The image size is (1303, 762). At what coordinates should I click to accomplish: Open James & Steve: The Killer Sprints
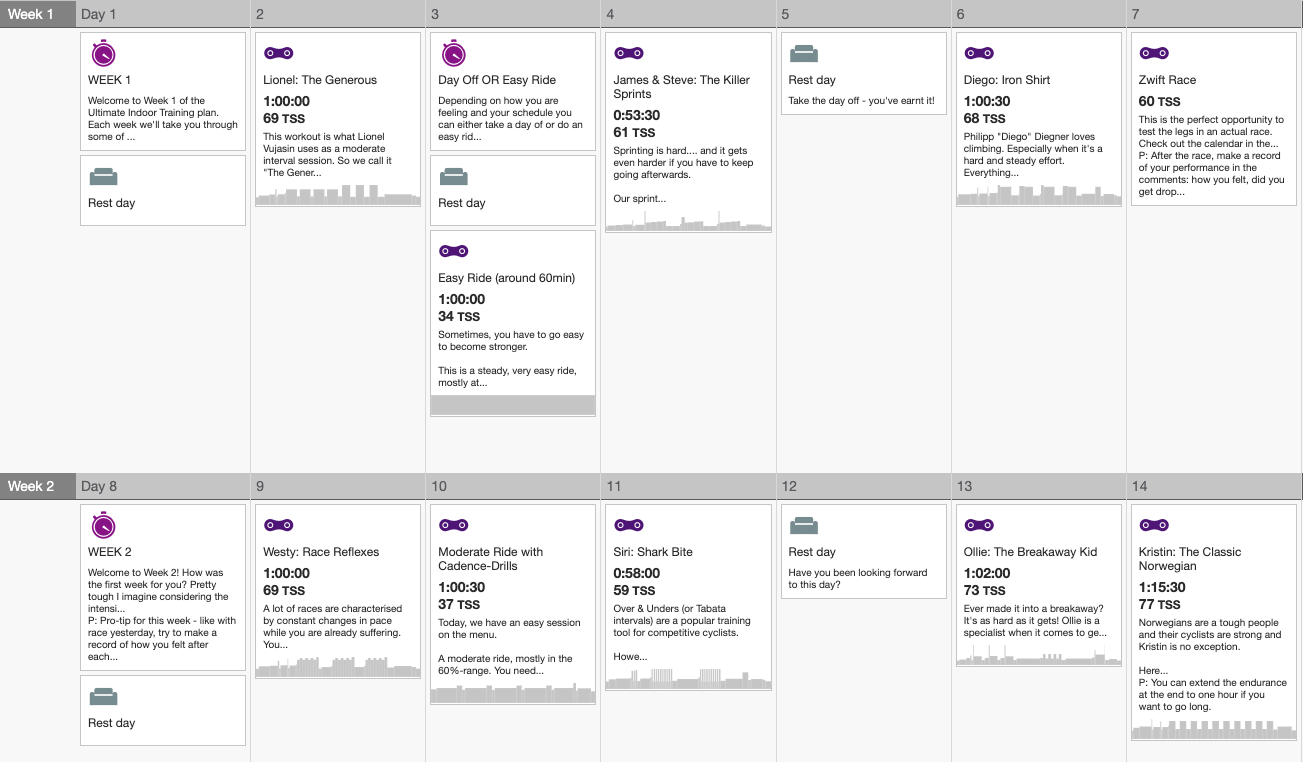pos(681,87)
